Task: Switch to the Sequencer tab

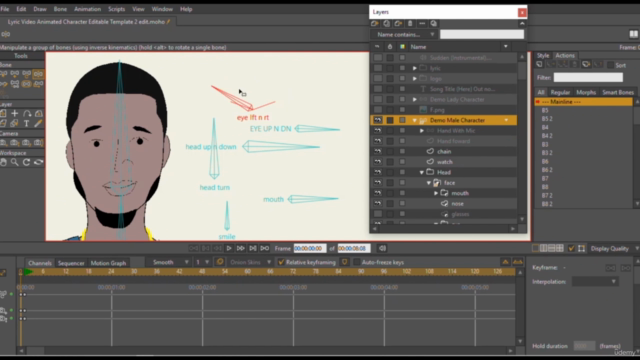Action: coord(71,263)
